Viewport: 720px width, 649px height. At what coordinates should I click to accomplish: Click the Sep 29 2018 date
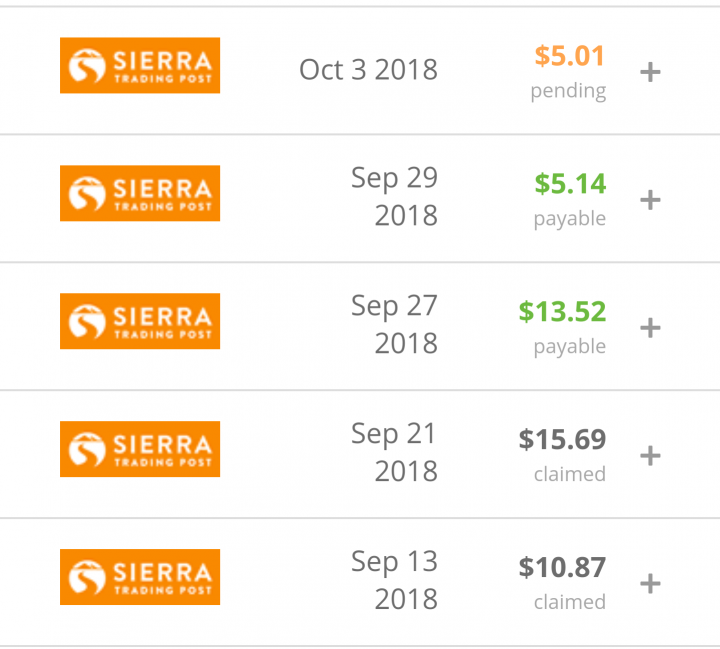pos(394,197)
